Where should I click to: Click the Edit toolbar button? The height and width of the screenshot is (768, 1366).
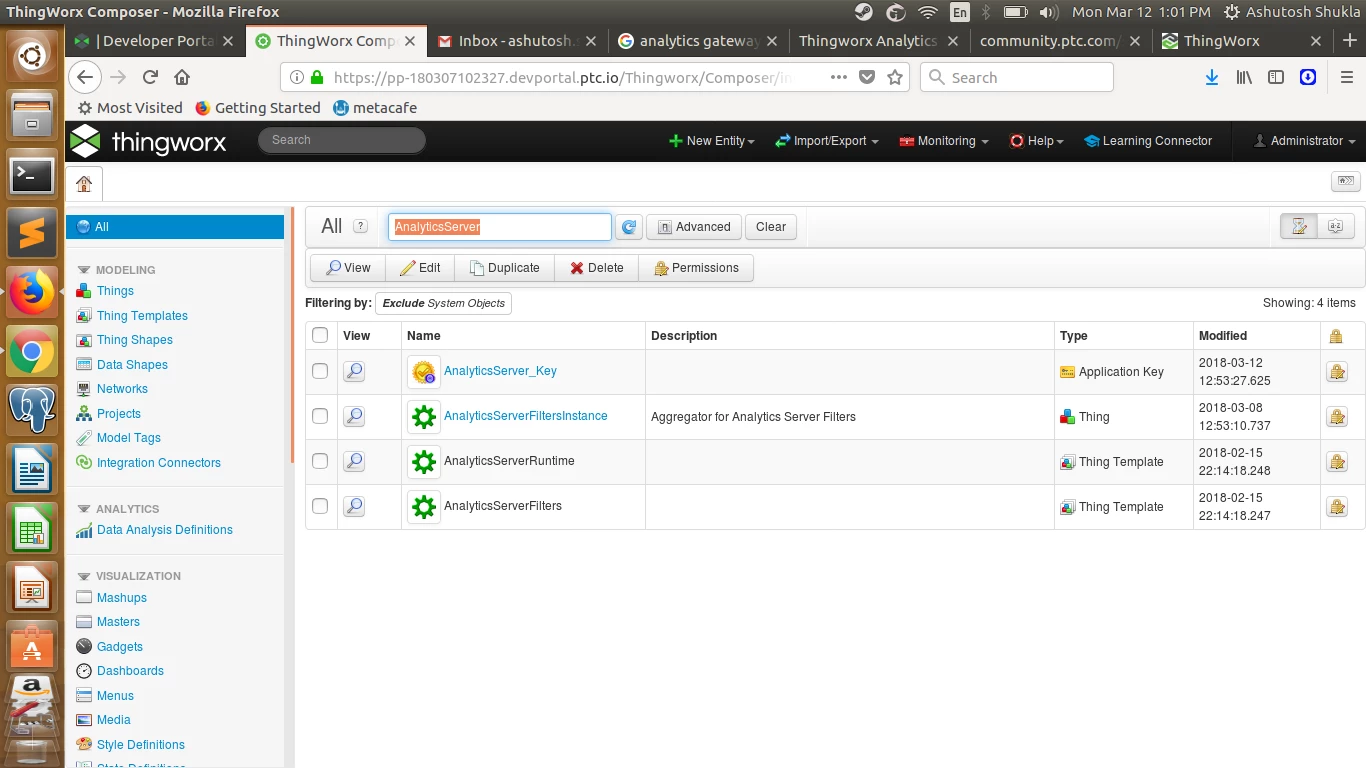[x=420, y=268]
